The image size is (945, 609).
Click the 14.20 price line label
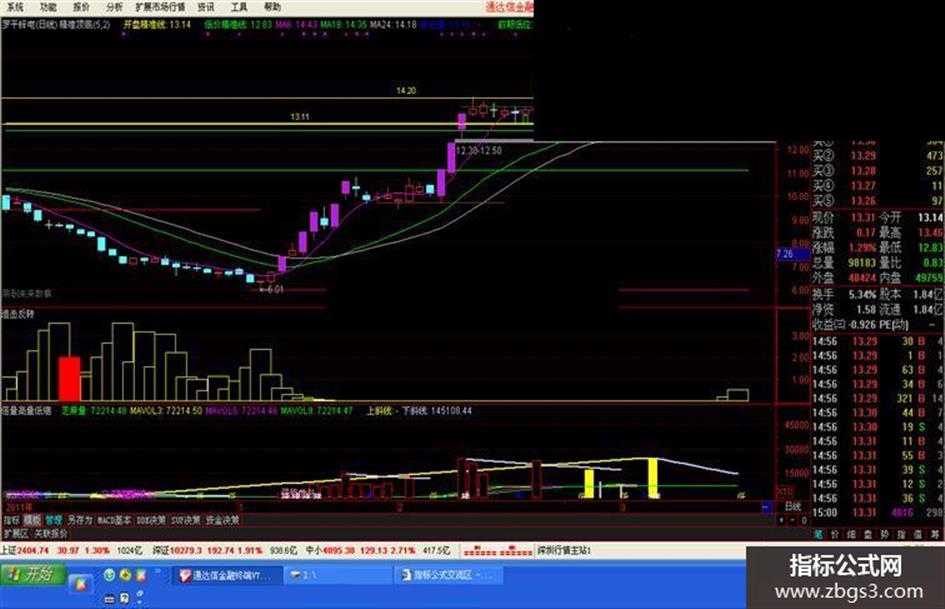(406, 90)
